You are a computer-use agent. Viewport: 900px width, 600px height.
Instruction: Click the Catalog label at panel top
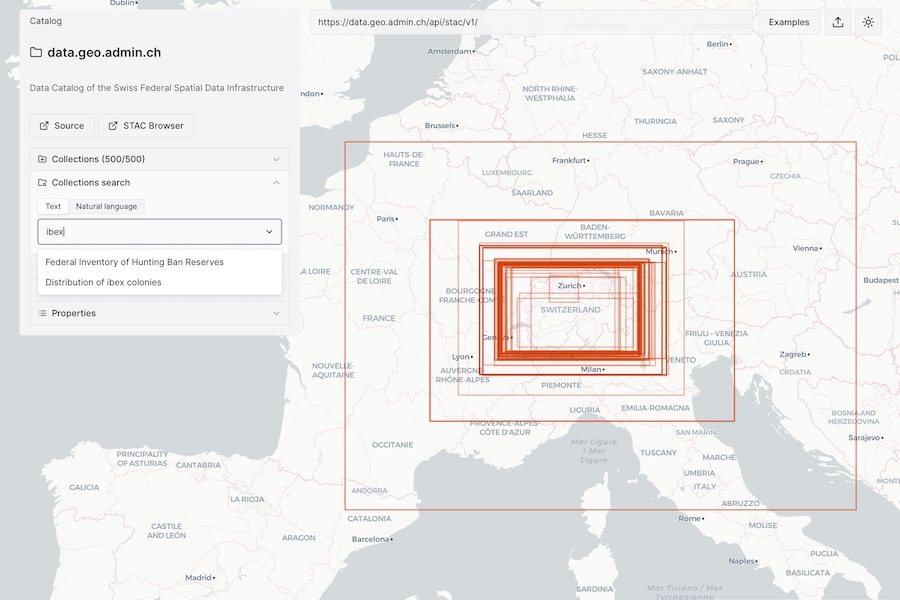pyautogui.click(x=45, y=20)
